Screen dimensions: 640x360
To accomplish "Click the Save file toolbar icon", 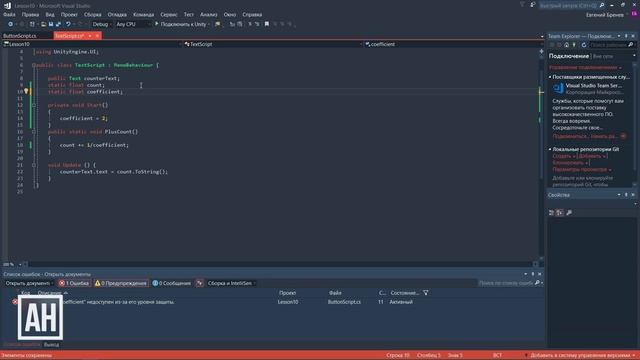I will (x=51, y=24).
